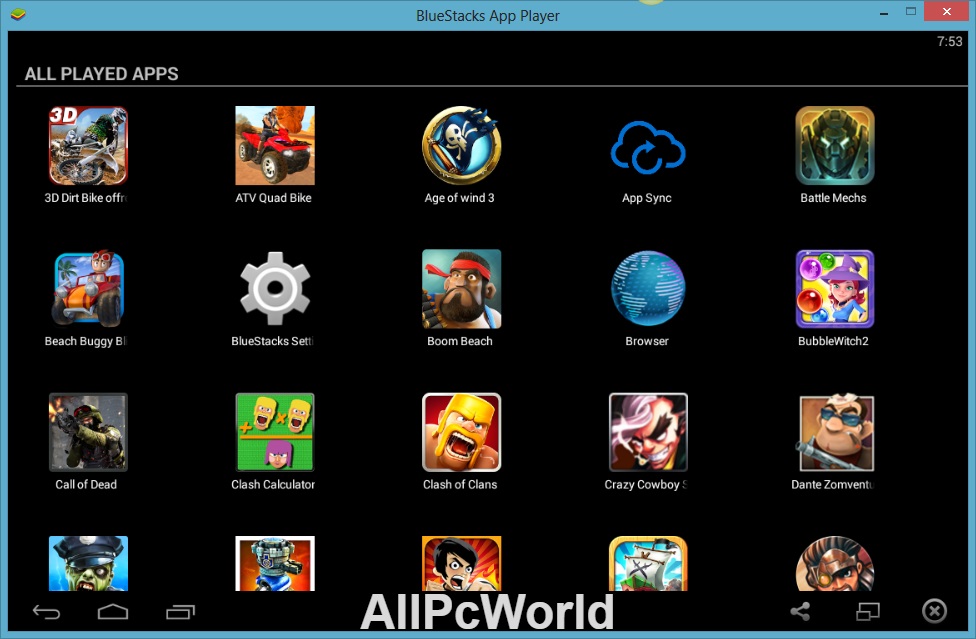Click the Age of wind 3 label

click(x=459, y=198)
